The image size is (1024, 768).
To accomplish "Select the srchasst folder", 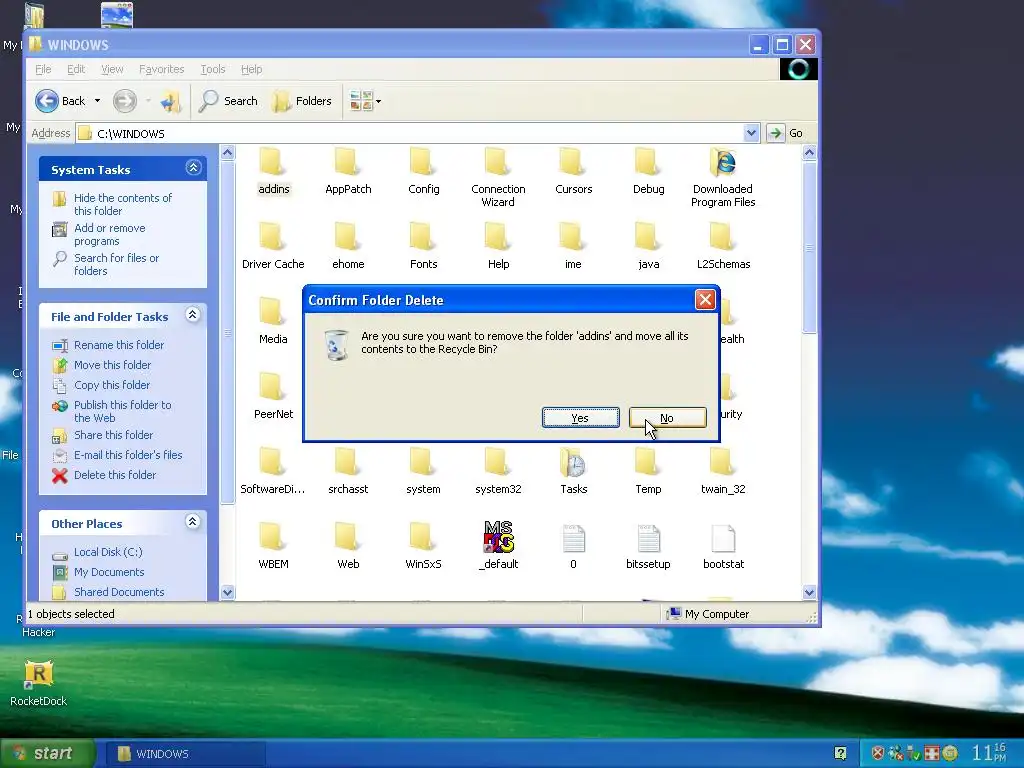I will 348,472.
